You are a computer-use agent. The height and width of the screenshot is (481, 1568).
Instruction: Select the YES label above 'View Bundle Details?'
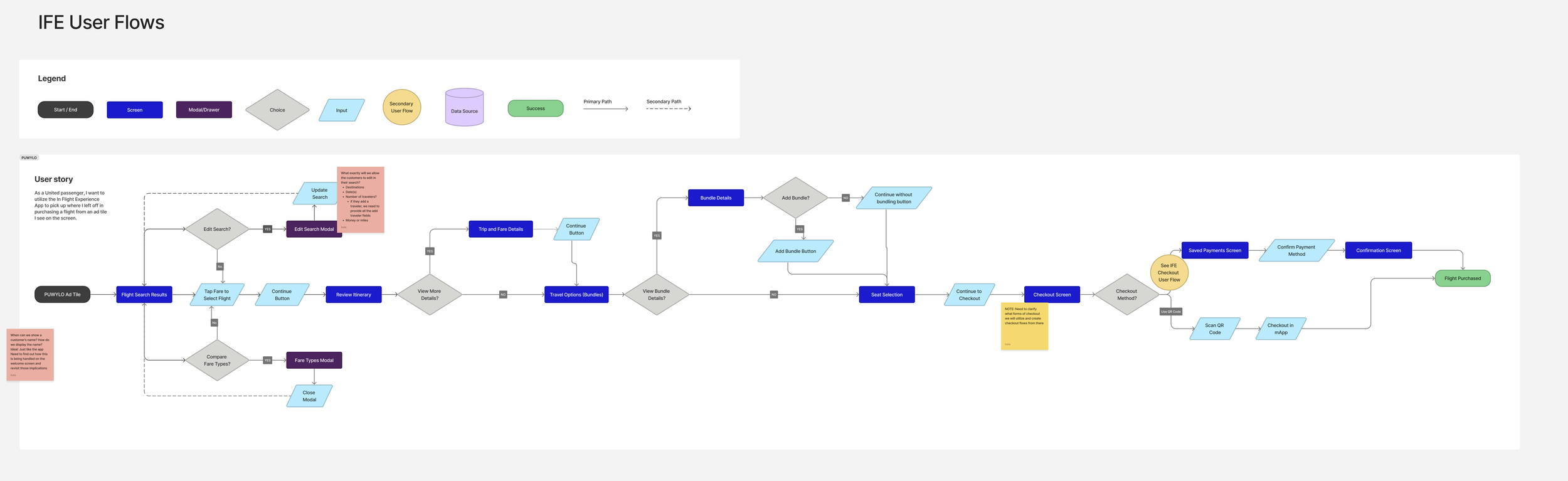[x=657, y=236]
